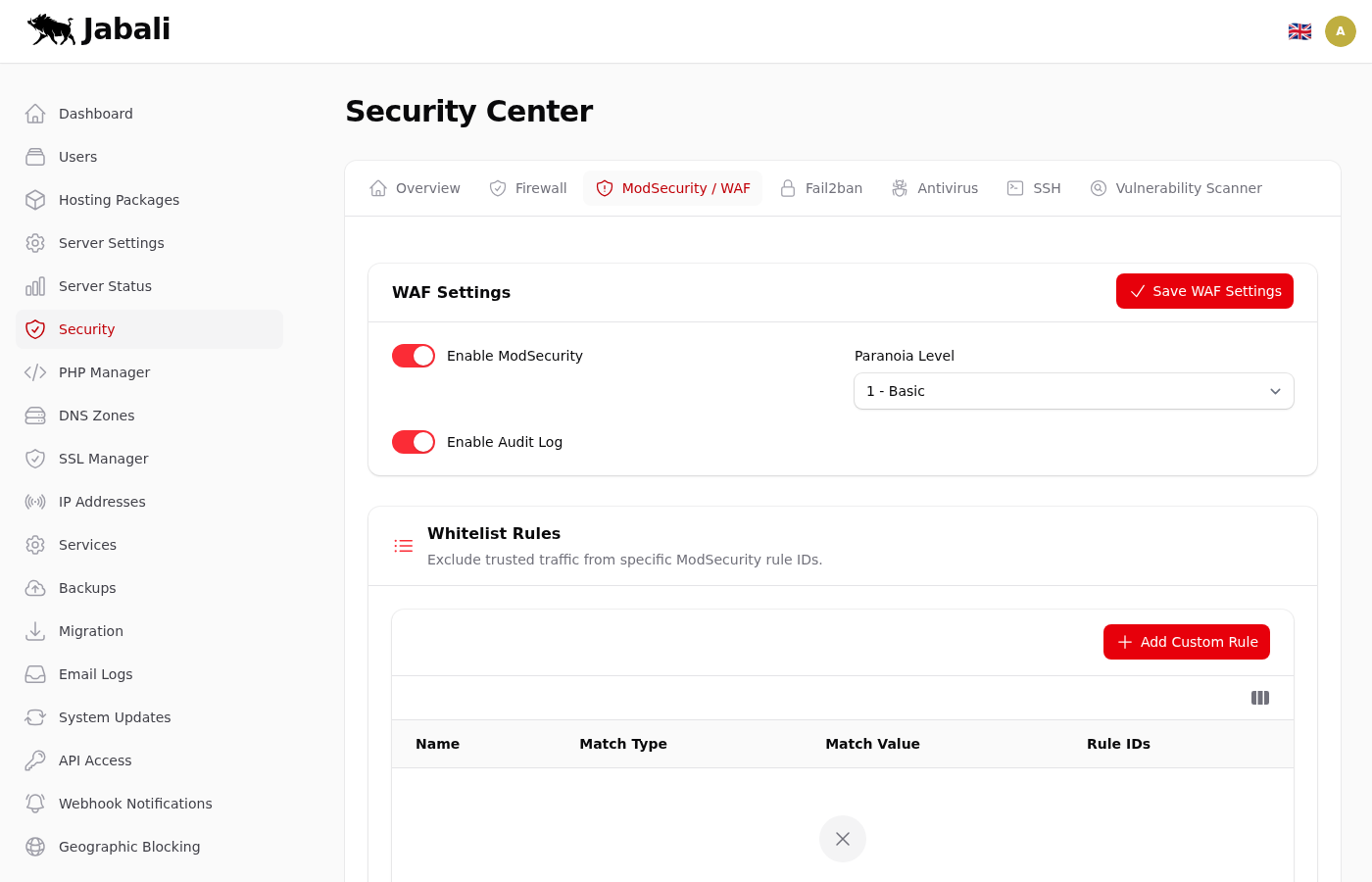Turn off the Enable Audit Log toggle

[x=414, y=442]
